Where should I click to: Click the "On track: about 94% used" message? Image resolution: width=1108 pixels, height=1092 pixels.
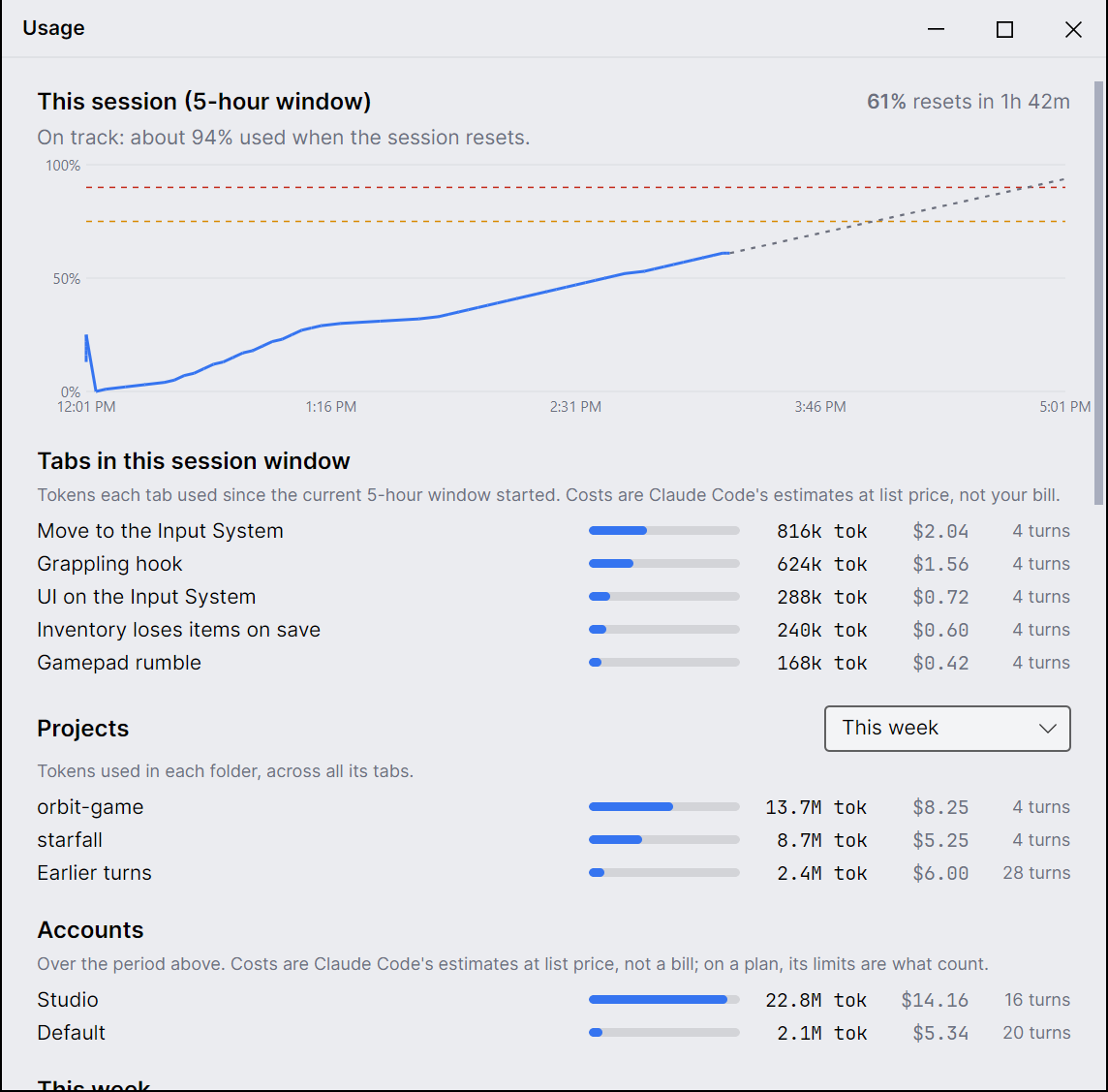[x=284, y=138]
